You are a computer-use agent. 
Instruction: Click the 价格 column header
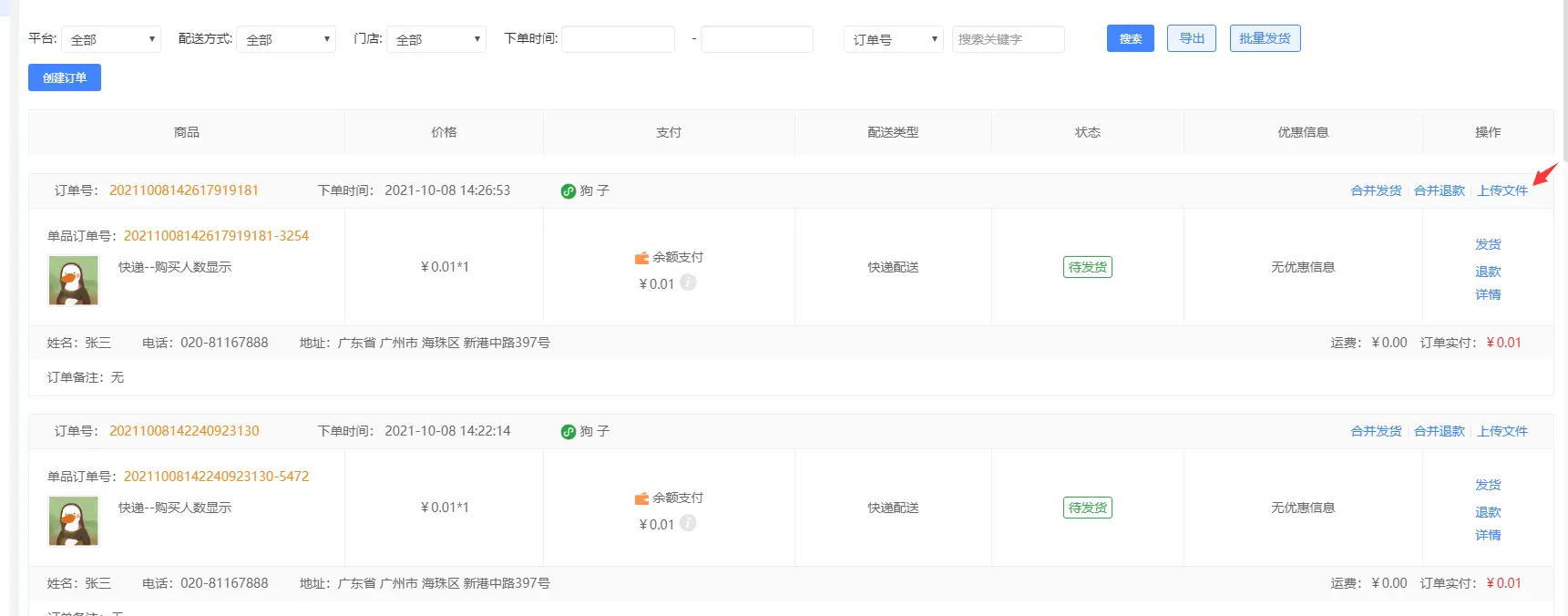444,132
